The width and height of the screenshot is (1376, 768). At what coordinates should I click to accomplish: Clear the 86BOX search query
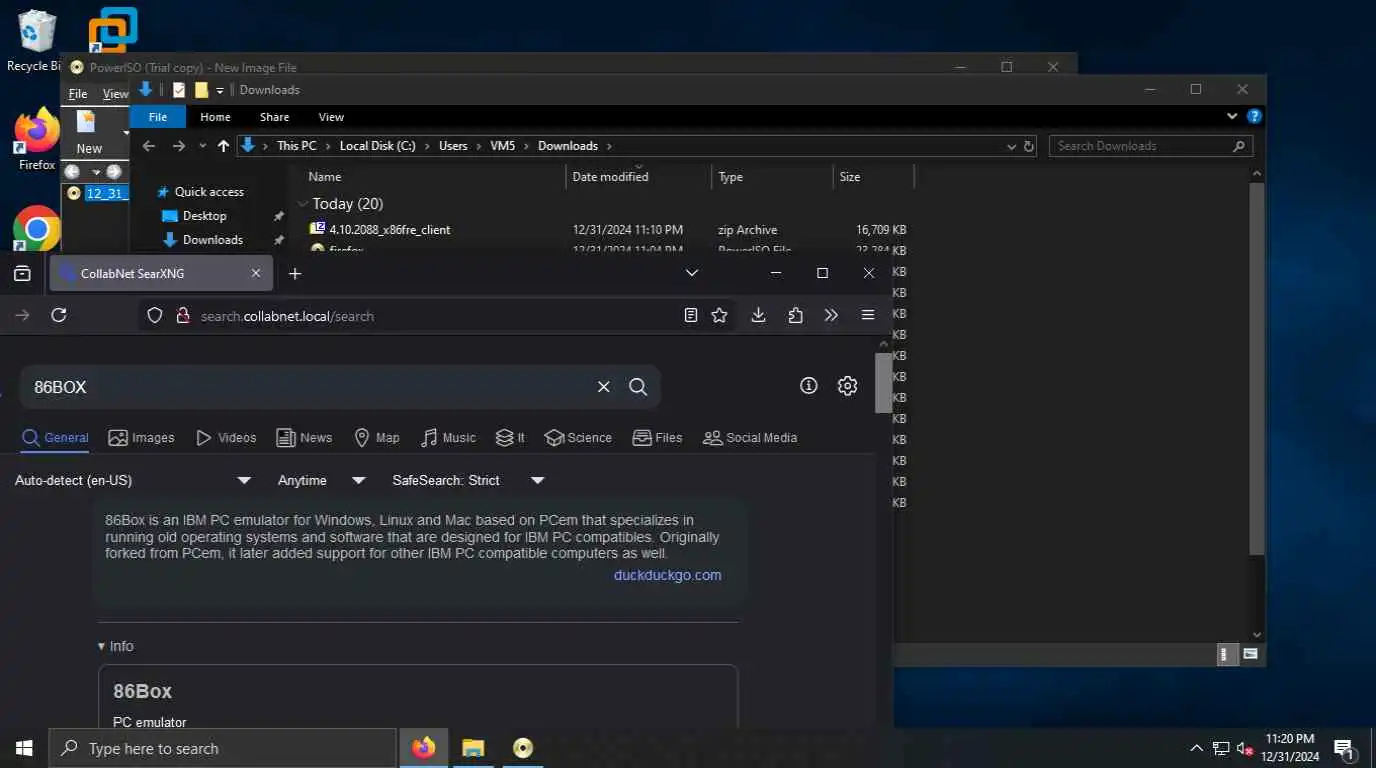(603, 387)
